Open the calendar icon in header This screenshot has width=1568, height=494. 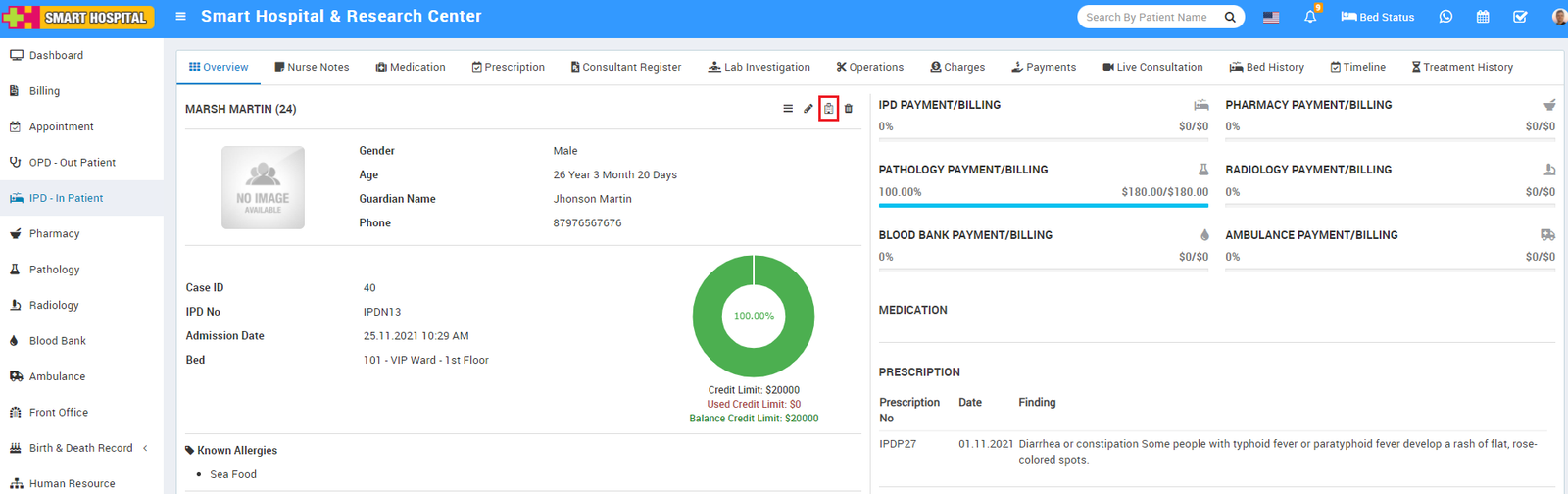pos(1483,17)
